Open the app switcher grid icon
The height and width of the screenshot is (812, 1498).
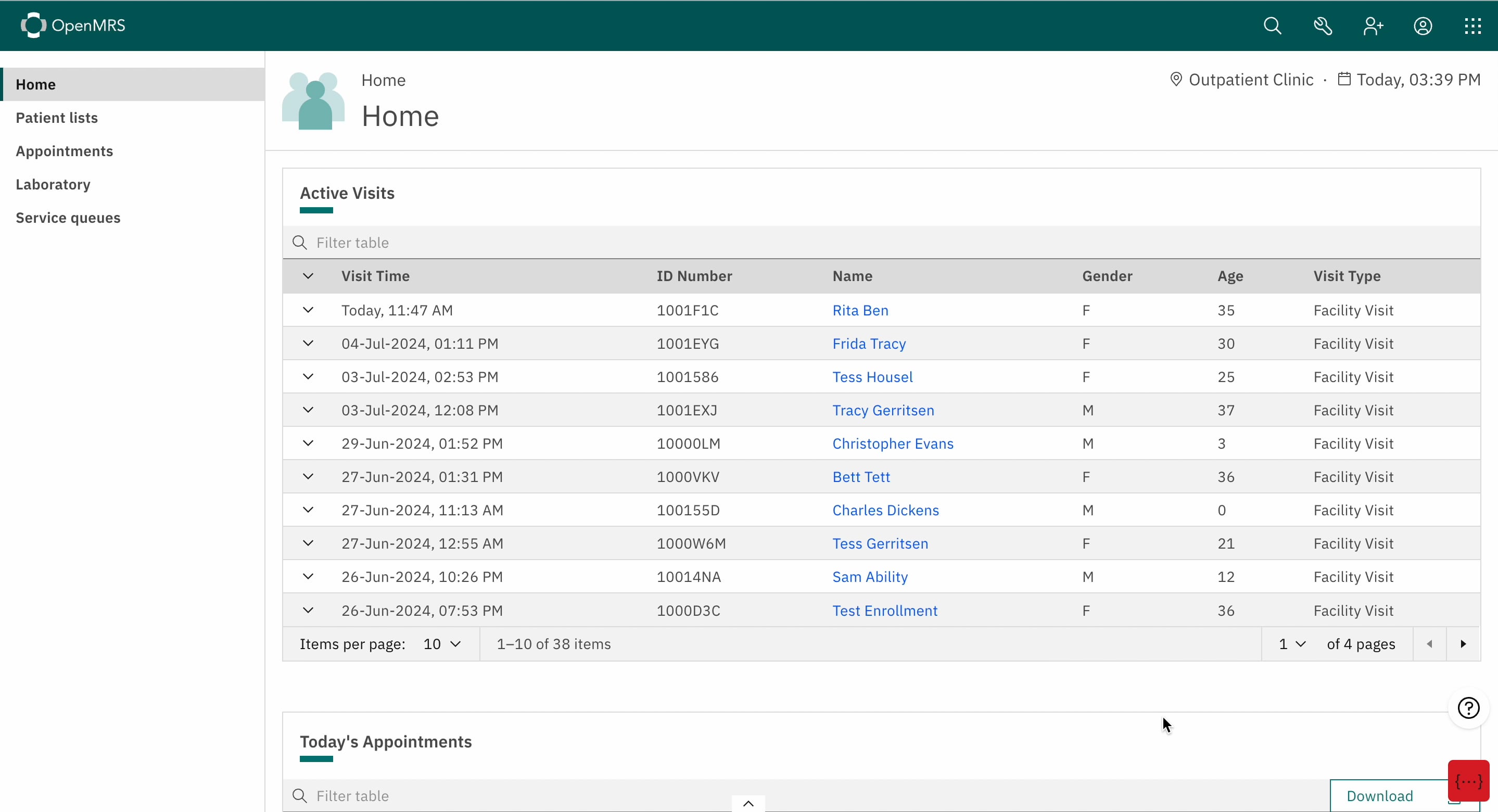pos(1472,26)
